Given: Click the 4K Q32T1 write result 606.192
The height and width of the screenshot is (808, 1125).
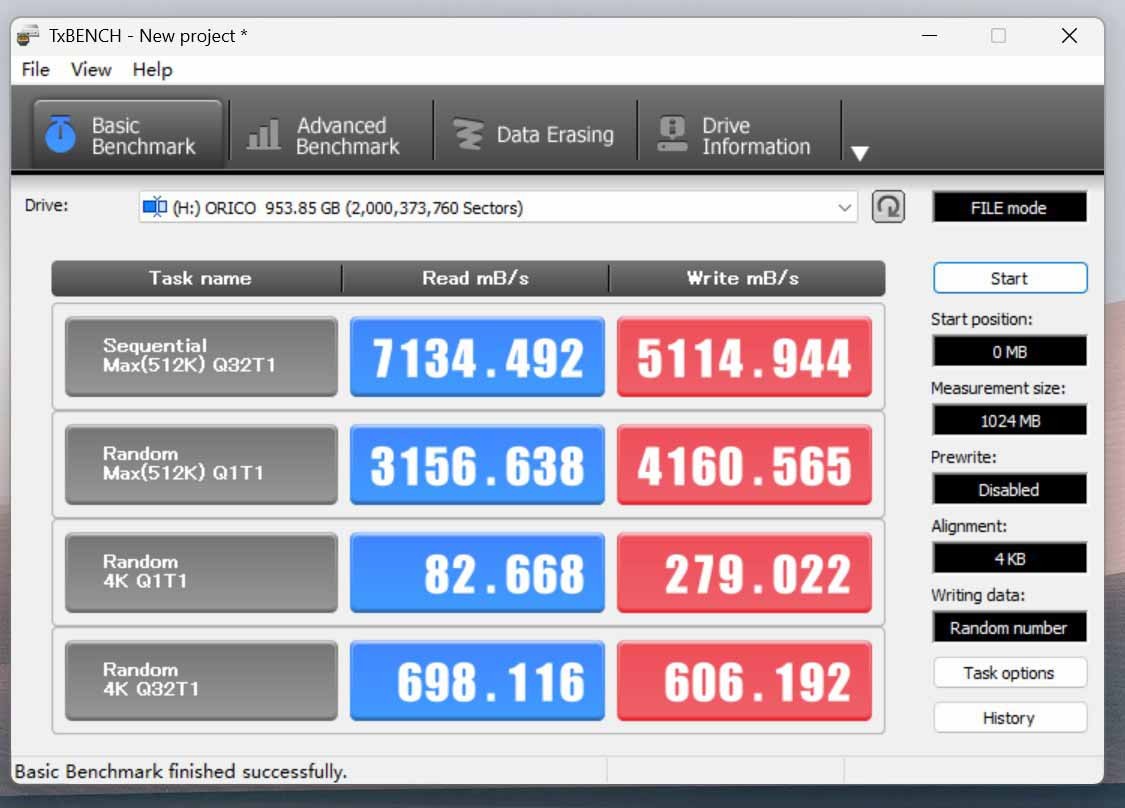Looking at the screenshot, I should coord(744,680).
